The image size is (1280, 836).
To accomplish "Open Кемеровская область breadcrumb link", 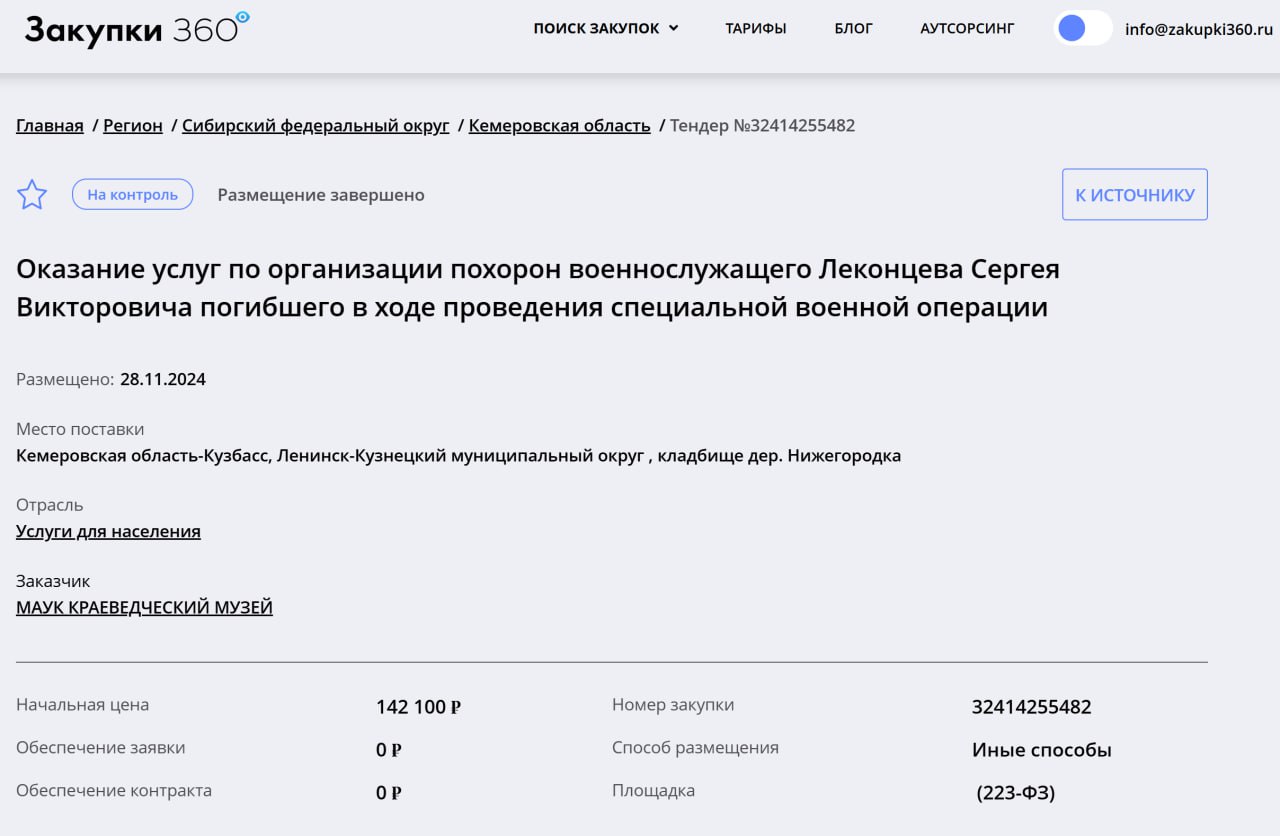I will click(x=559, y=126).
